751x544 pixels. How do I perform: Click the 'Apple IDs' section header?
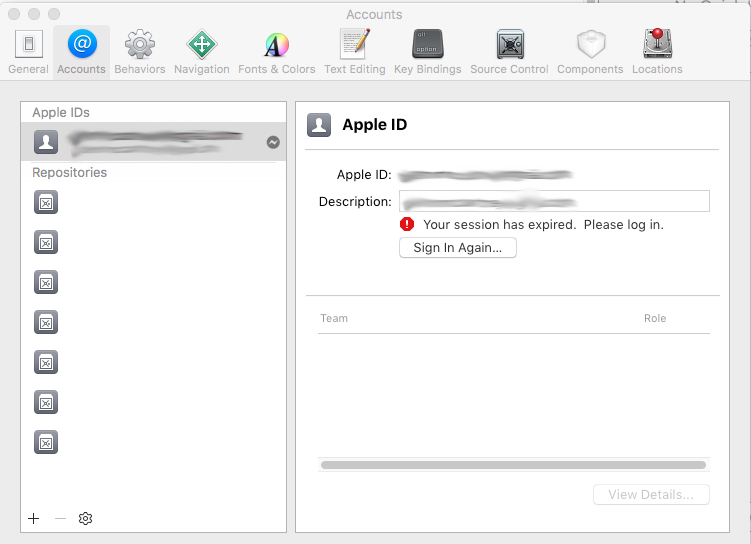click(61, 113)
